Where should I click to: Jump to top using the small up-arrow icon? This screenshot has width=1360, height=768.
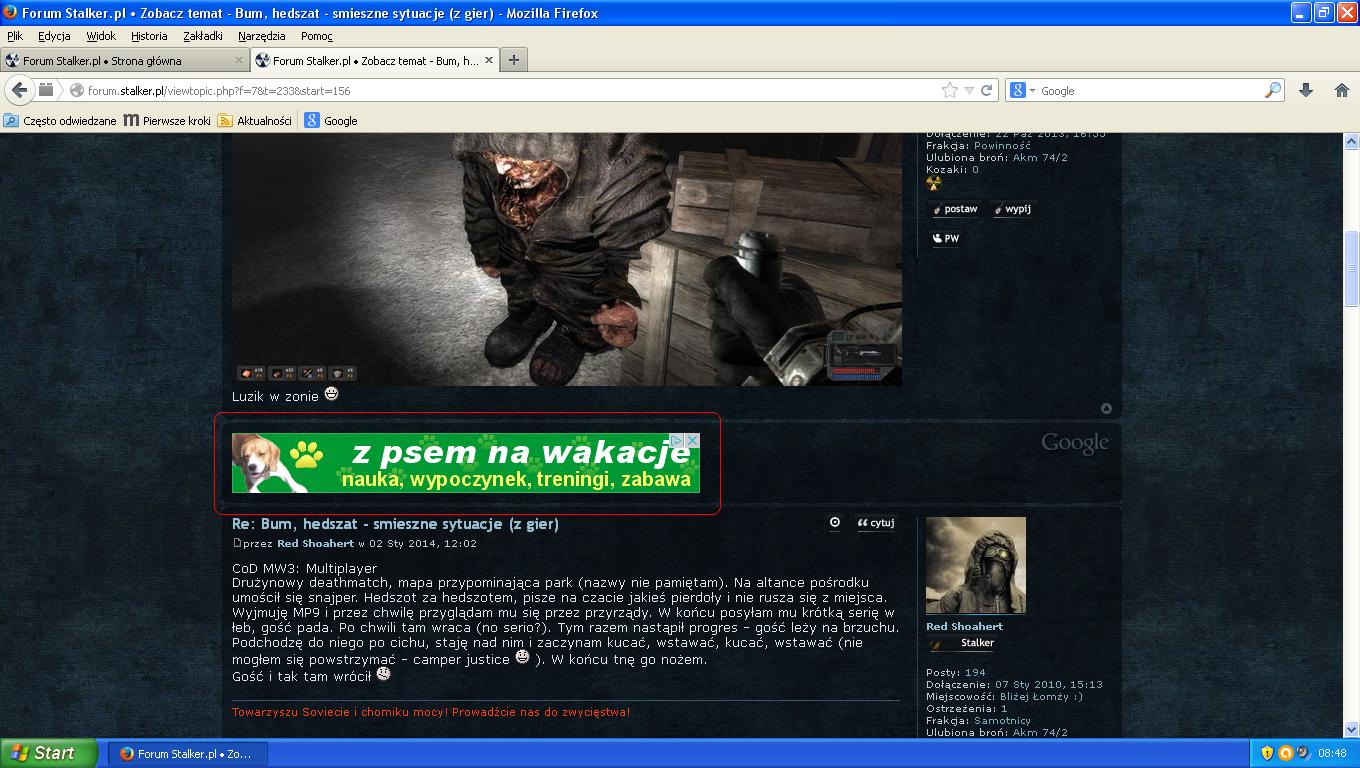pyautogui.click(x=1106, y=408)
